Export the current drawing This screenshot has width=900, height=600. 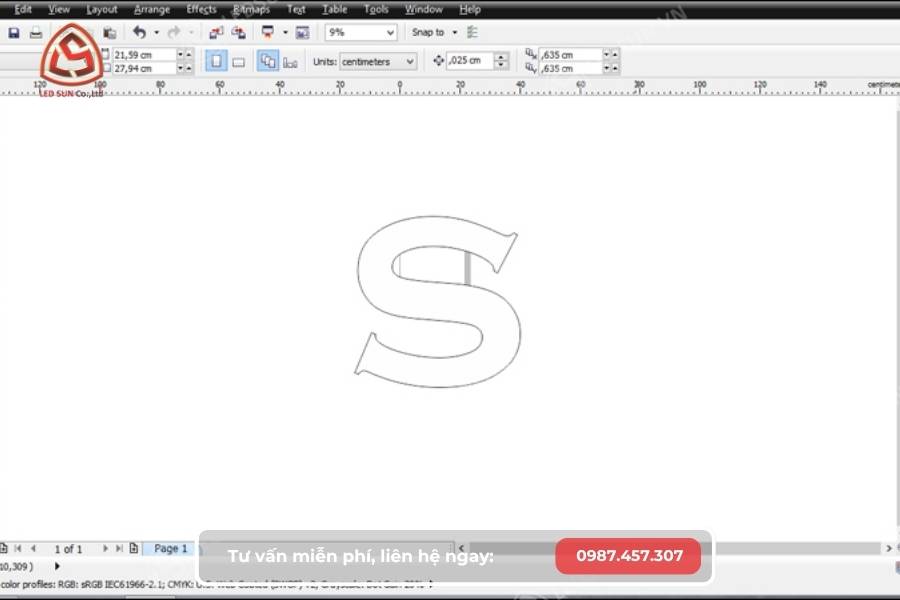pos(240,32)
